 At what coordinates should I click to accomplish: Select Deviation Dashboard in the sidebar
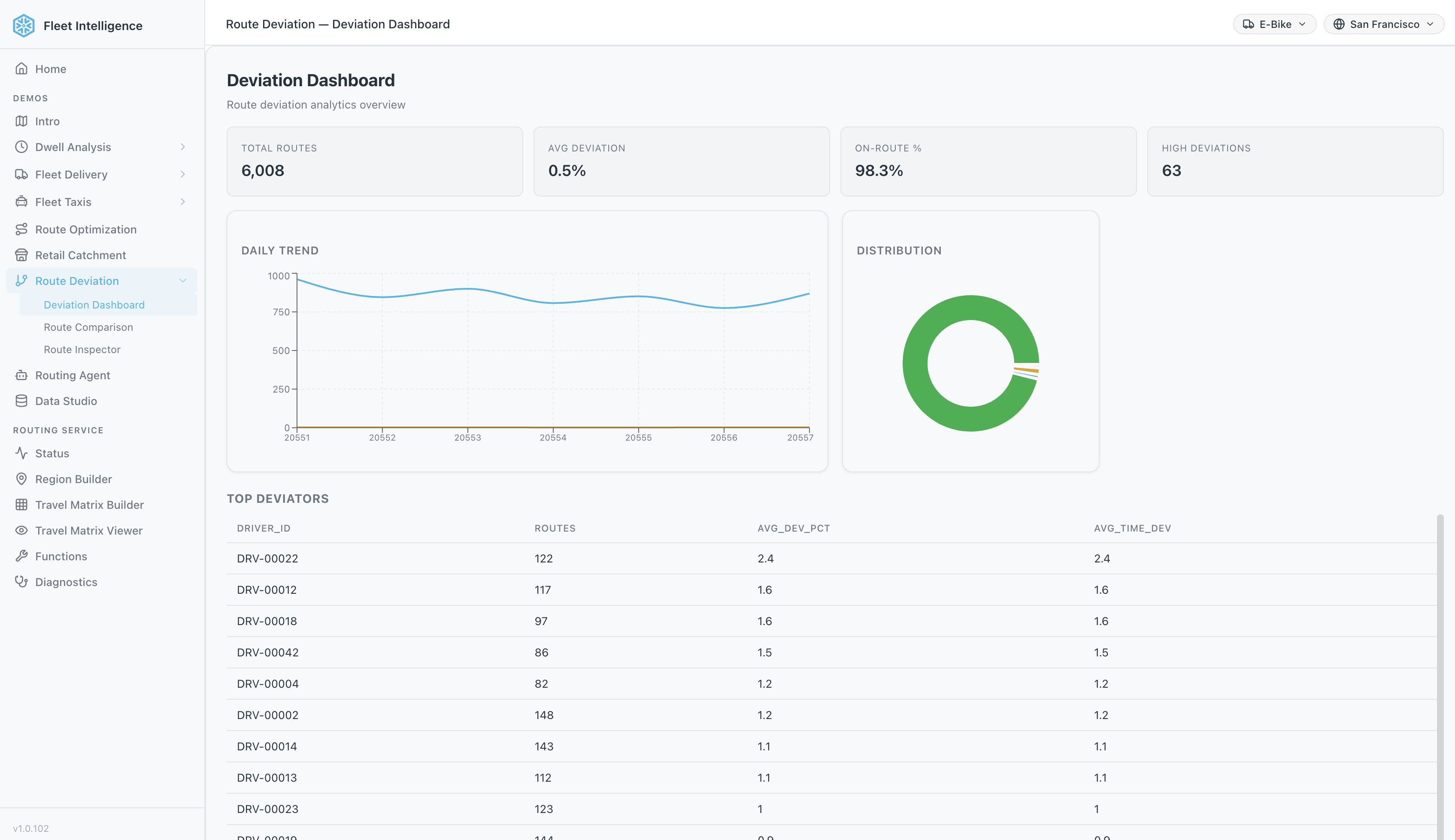pos(94,305)
